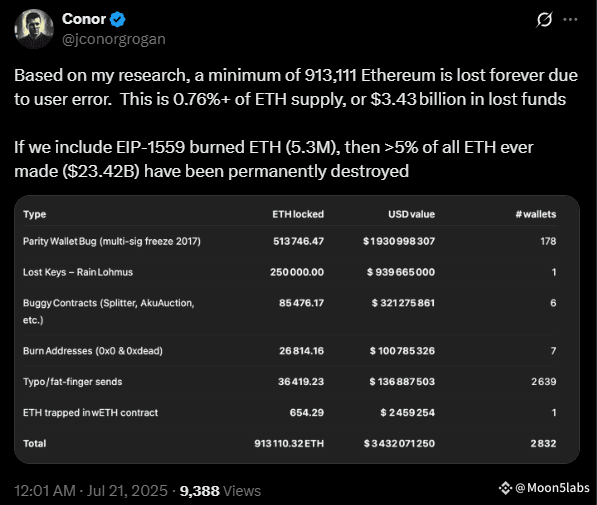Screen dimensions: 597x505
Task: Click the @Moon5labs watermark text
Action: pyautogui.click(x=552, y=488)
